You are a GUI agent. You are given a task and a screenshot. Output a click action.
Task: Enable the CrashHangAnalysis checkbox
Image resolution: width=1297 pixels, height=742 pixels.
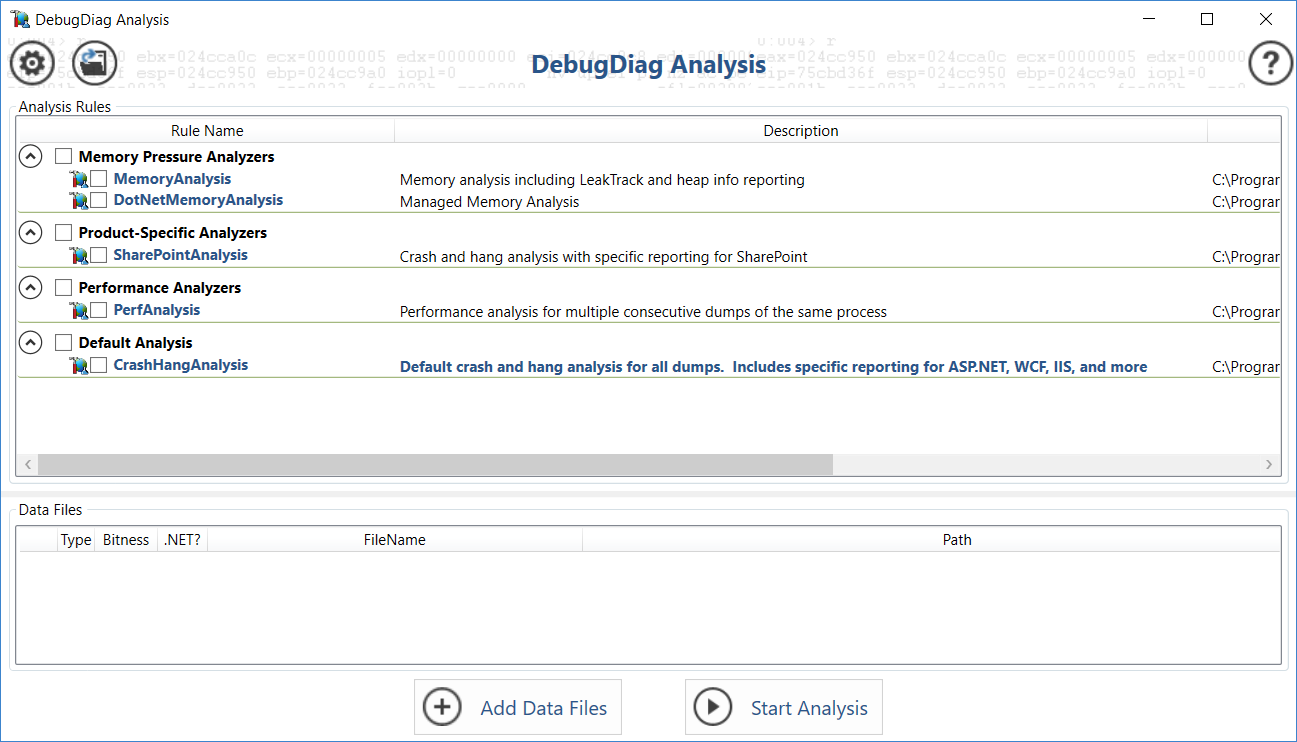coord(99,364)
